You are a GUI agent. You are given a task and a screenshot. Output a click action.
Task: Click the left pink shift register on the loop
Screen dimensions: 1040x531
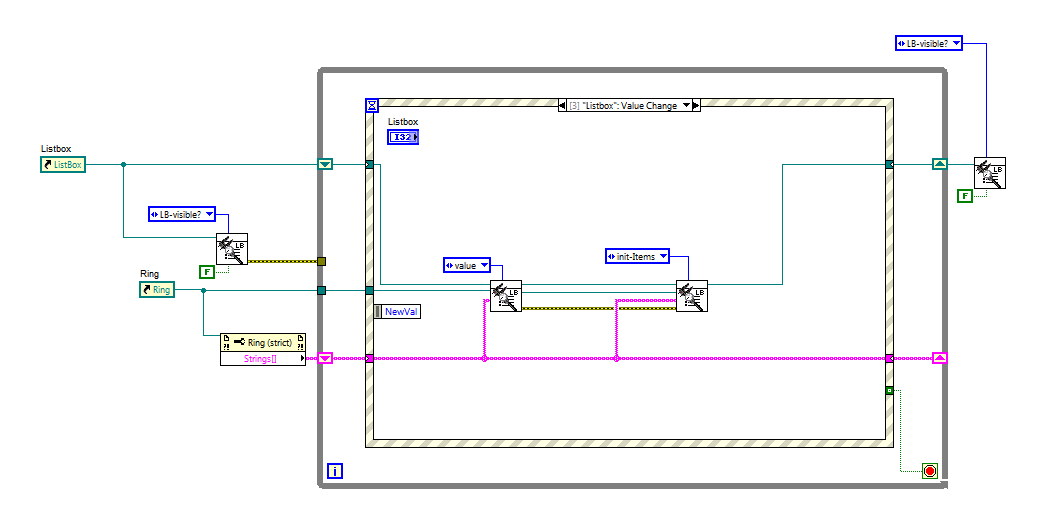tap(325, 359)
